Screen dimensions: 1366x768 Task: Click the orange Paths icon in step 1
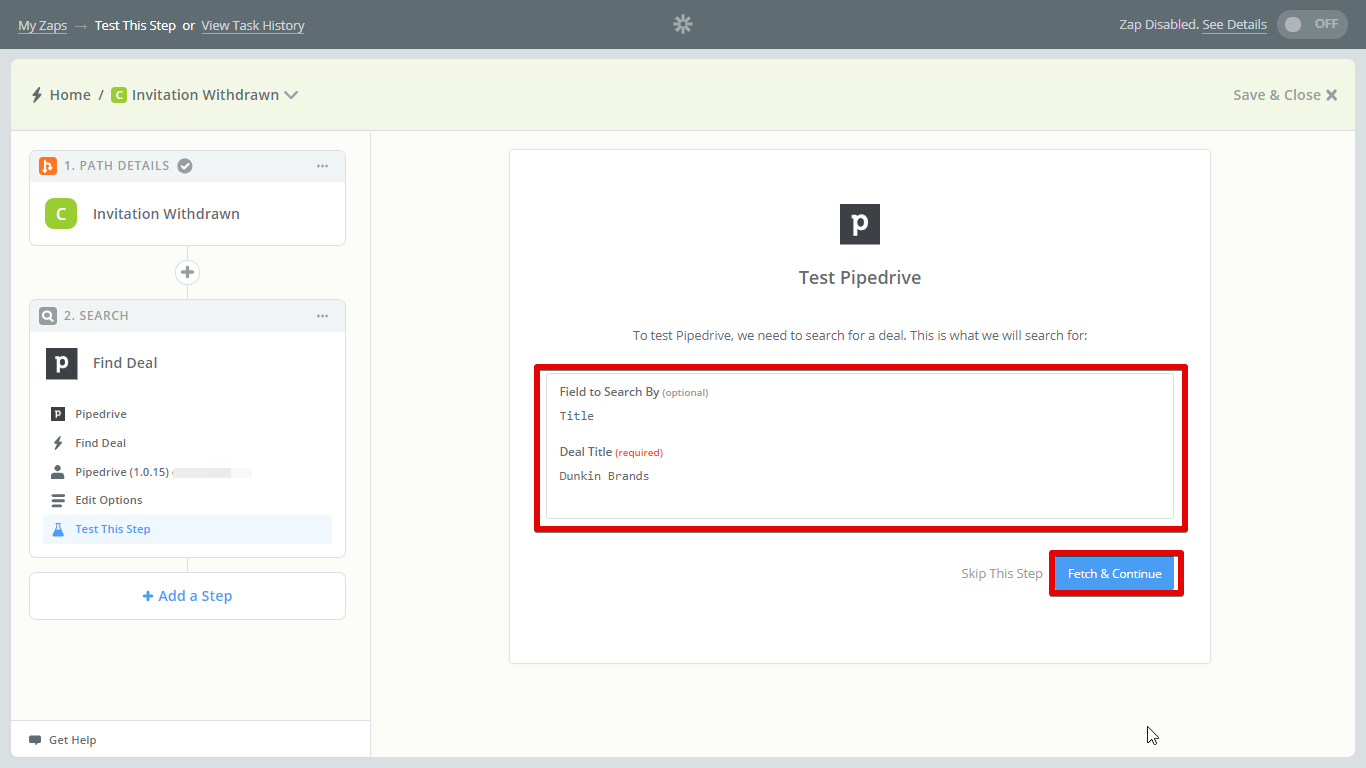point(47,166)
